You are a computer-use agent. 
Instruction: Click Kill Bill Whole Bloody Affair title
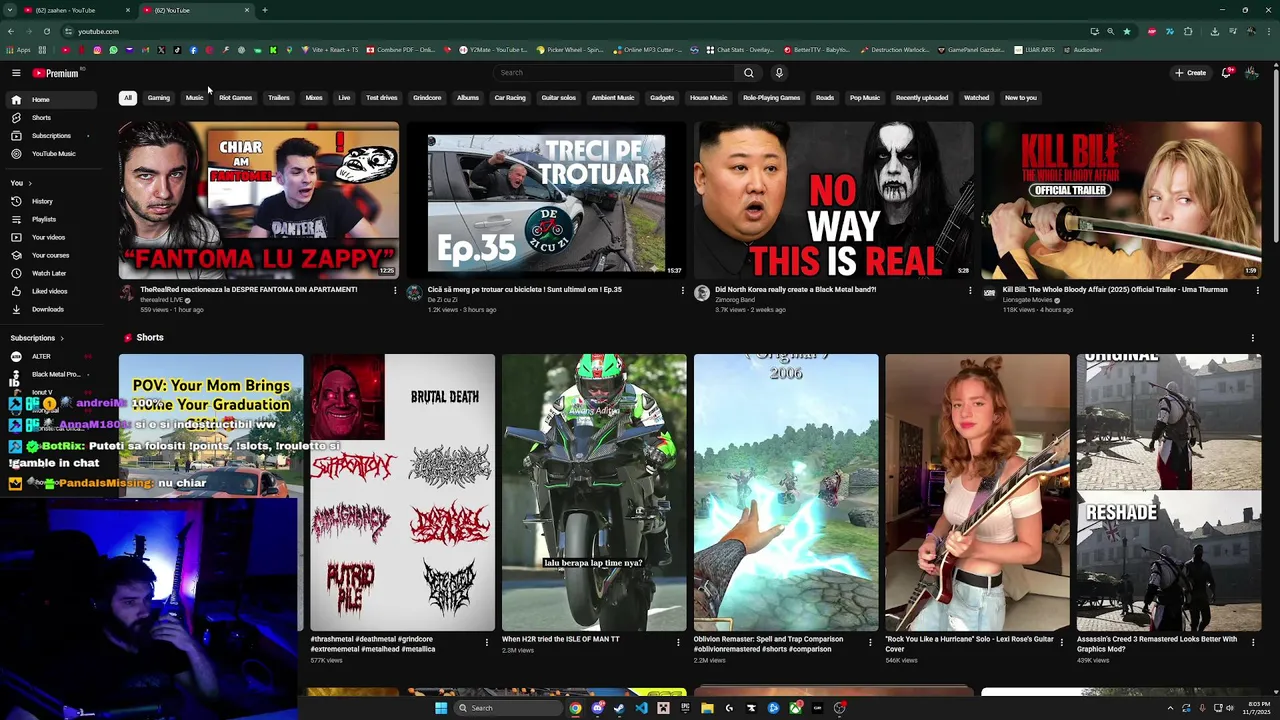(1115, 290)
